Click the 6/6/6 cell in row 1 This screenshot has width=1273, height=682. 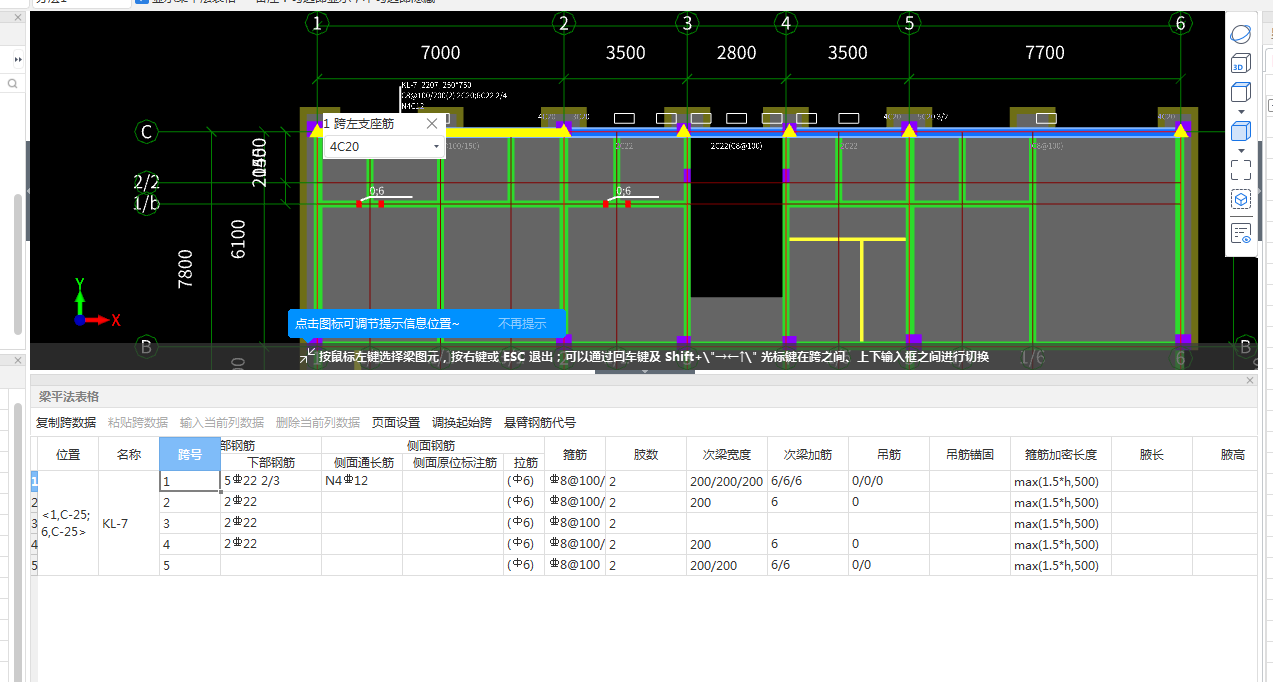[808, 481]
